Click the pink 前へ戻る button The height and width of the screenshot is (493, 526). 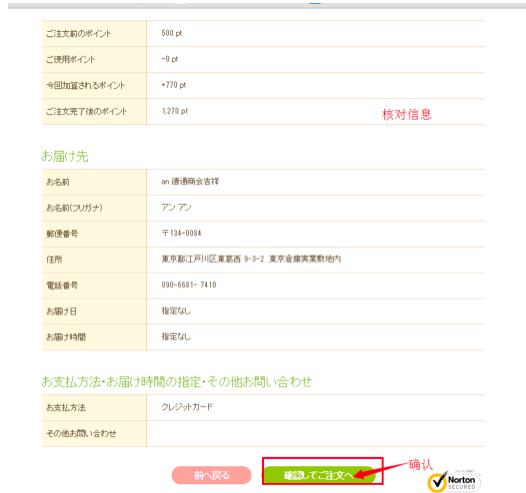point(211,475)
